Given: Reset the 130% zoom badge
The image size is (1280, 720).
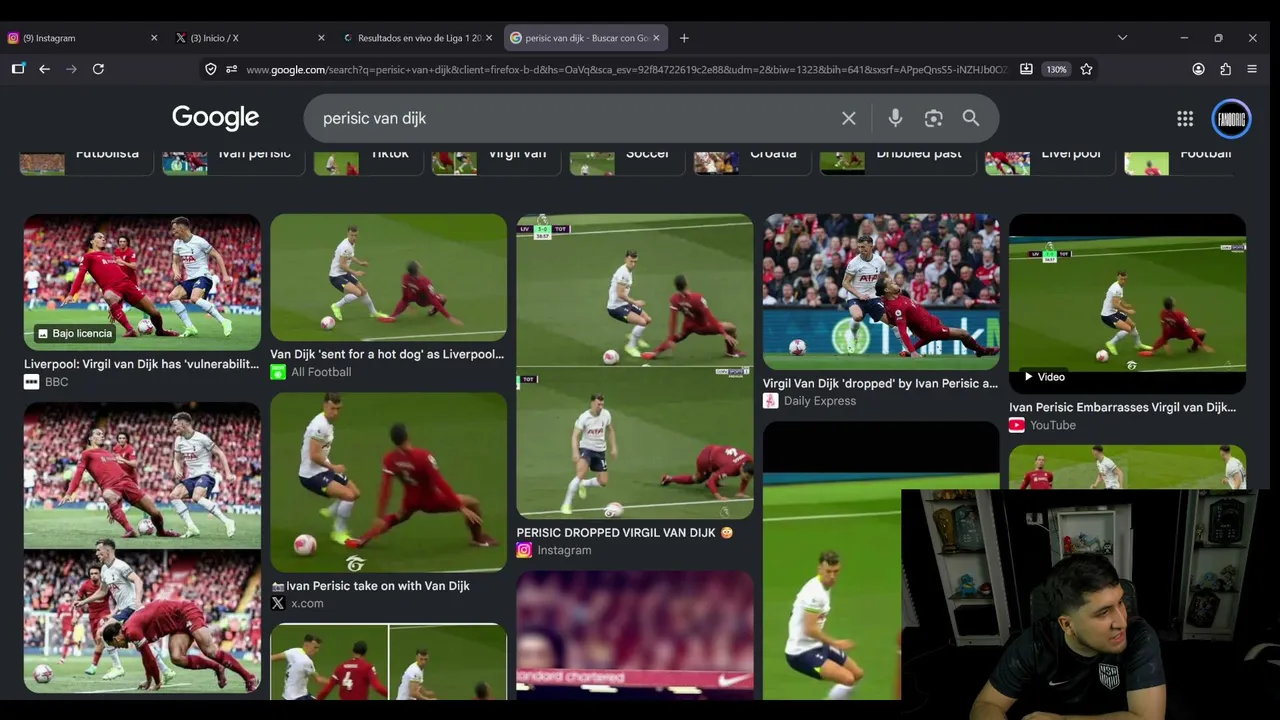Looking at the screenshot, I should tap(1056, 69).
